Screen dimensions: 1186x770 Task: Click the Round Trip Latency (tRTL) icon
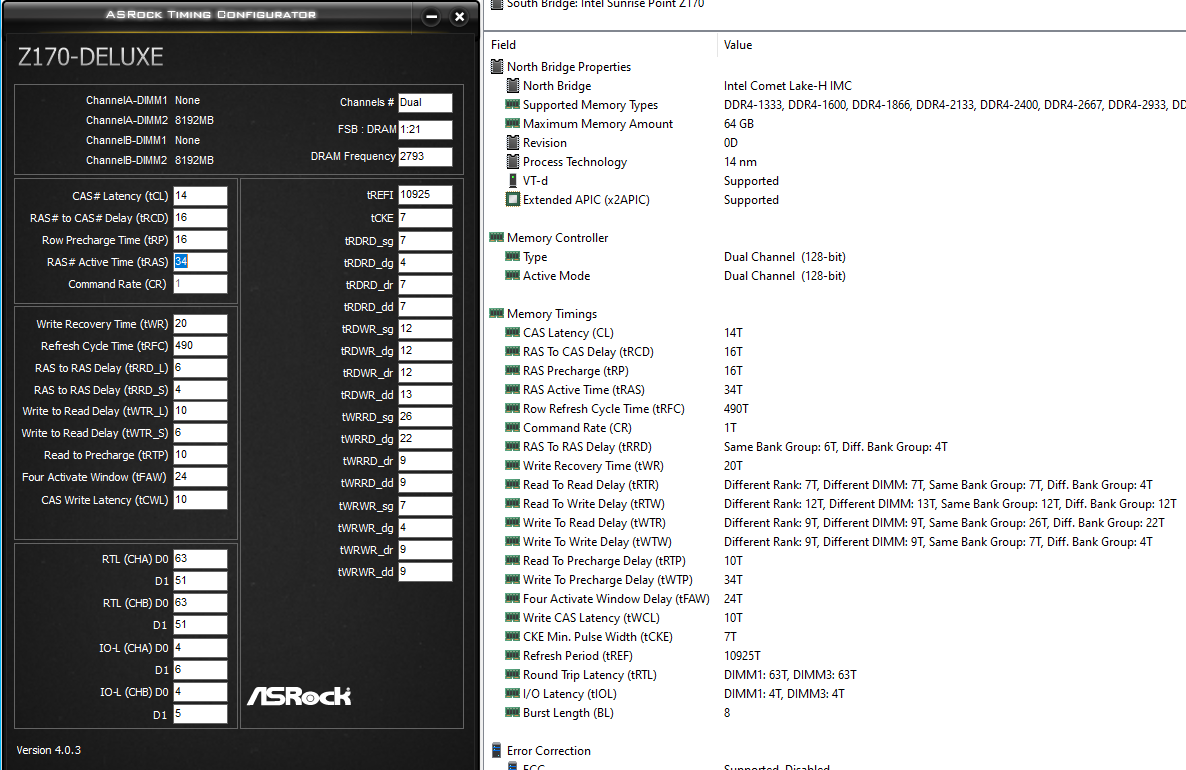513,674
